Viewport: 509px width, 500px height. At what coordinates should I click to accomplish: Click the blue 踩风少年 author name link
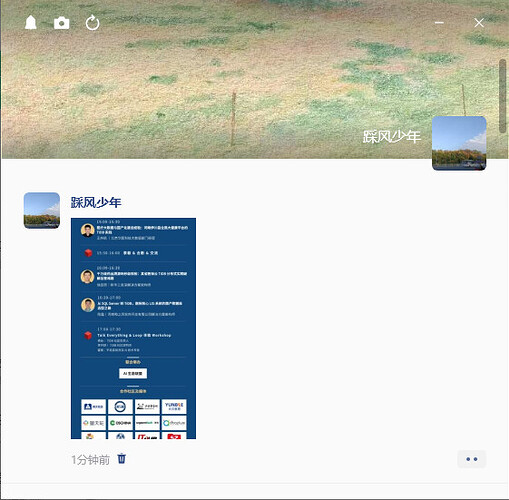(x=96, y=202)
